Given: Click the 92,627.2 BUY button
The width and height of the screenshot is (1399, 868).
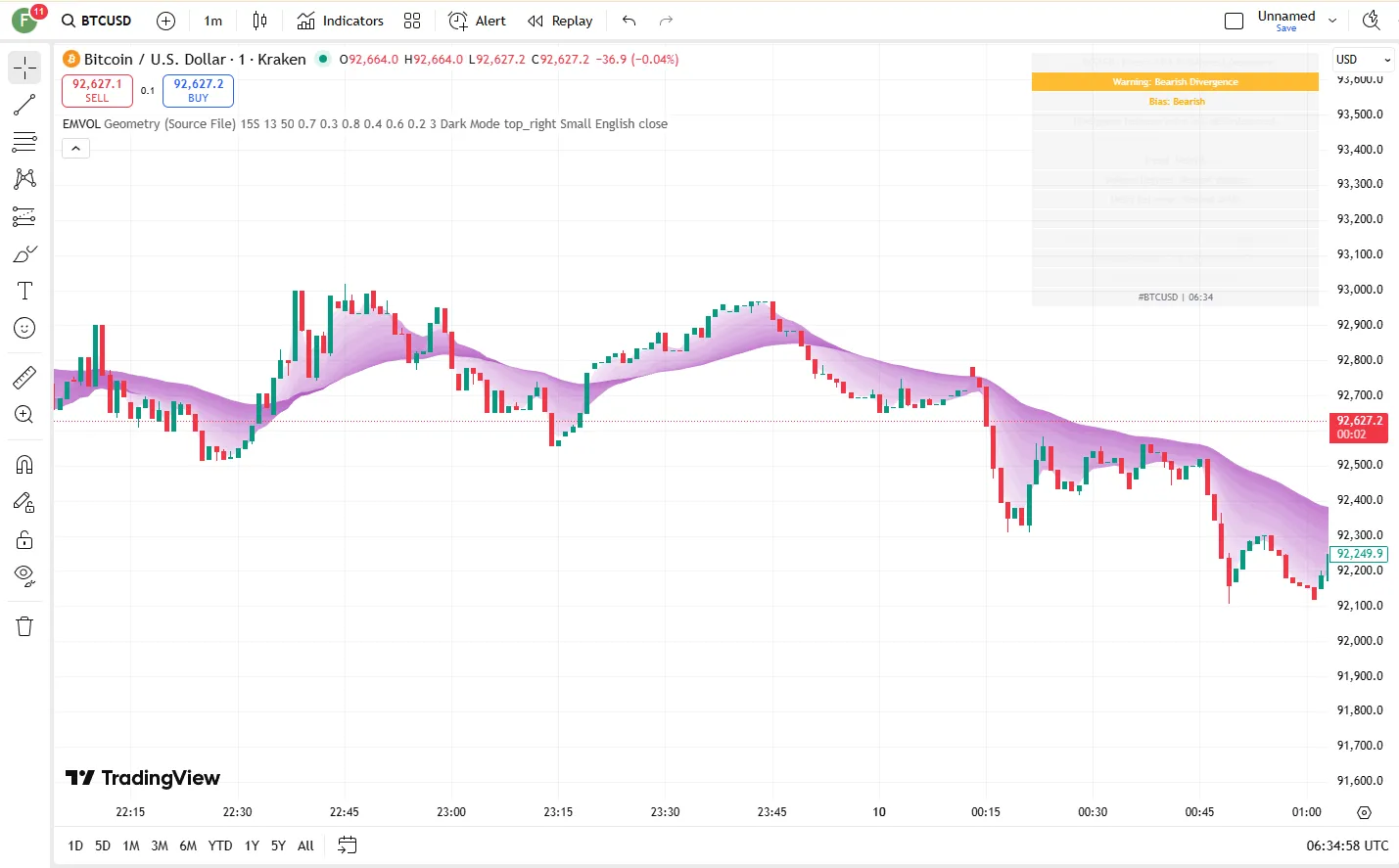Looking at the screenshot, I should click(x=198, y=90).
